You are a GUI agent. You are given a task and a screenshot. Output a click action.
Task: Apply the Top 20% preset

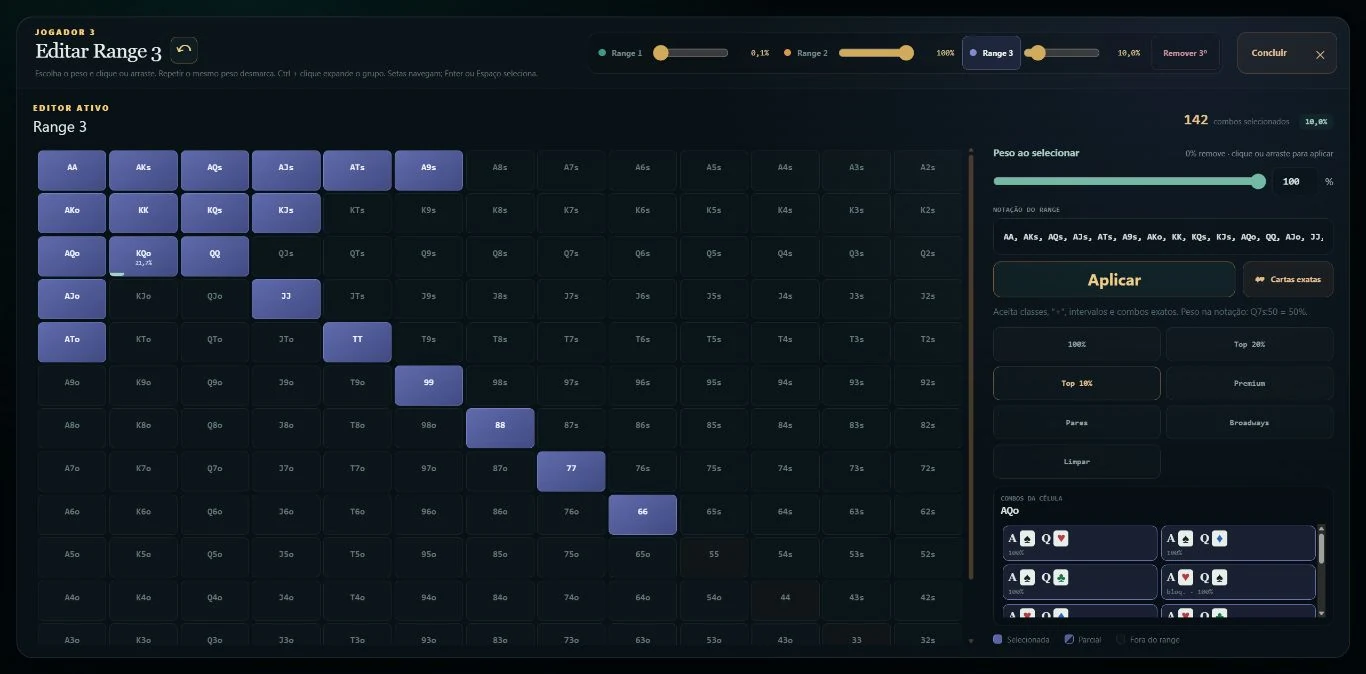coord(1249,344)
